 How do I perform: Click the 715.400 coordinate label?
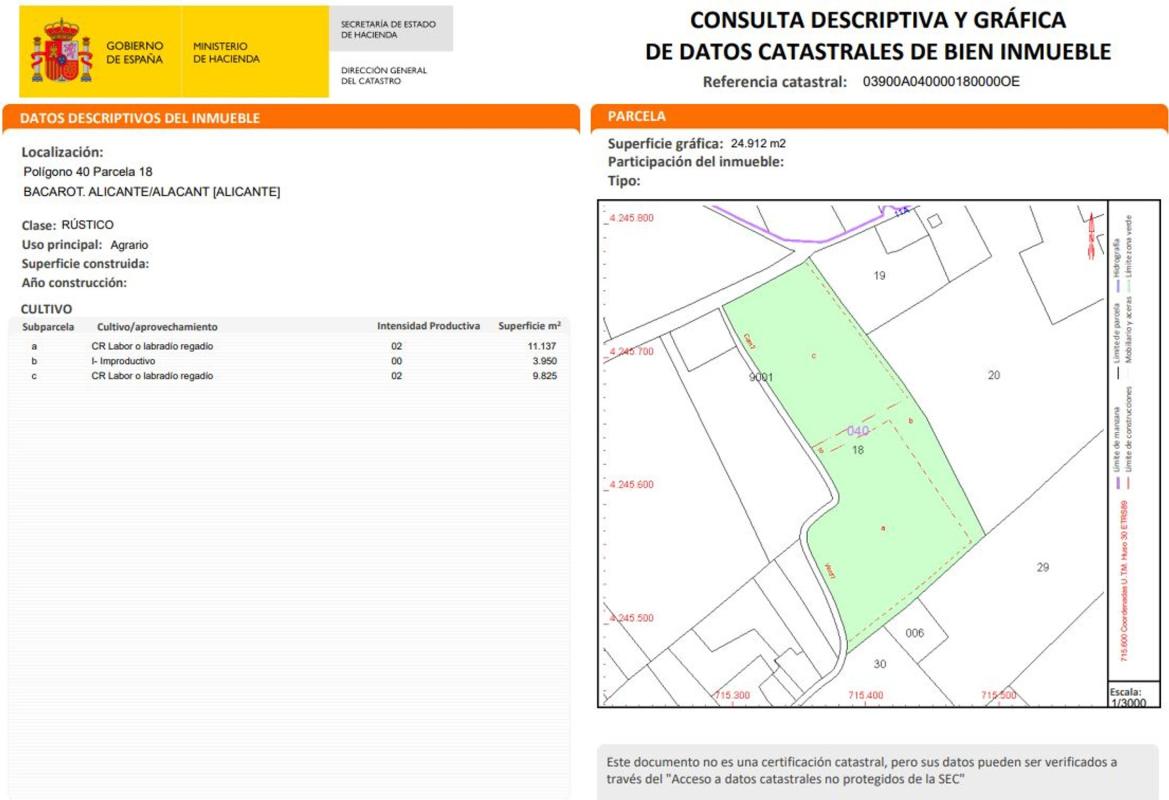point(866,695)
